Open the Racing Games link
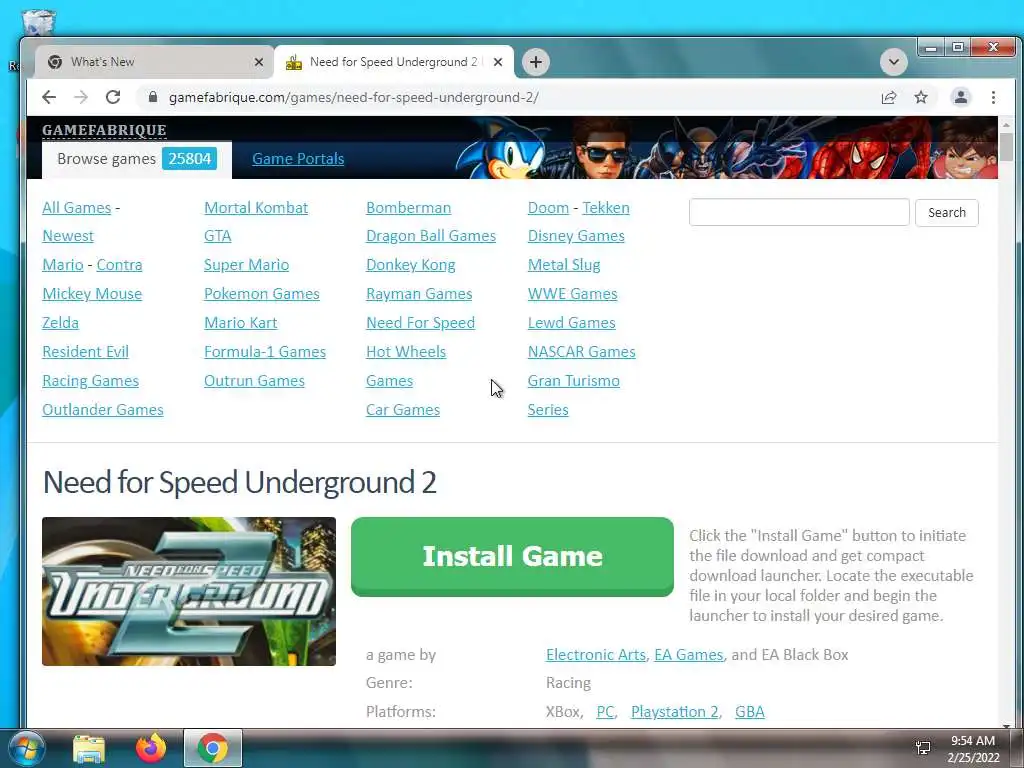 (90, 381)
